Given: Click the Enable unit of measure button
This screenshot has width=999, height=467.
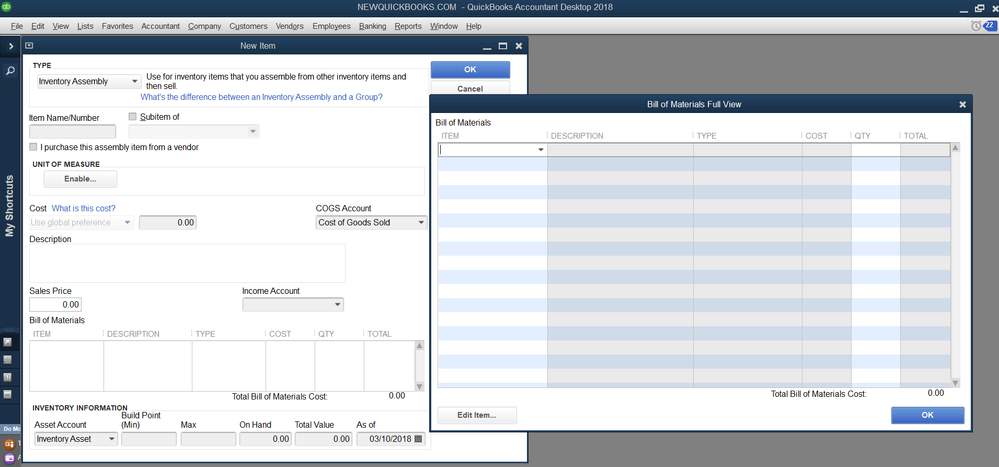Looking at the screenshot, I should pyautogui.click(x=80, y=179).
